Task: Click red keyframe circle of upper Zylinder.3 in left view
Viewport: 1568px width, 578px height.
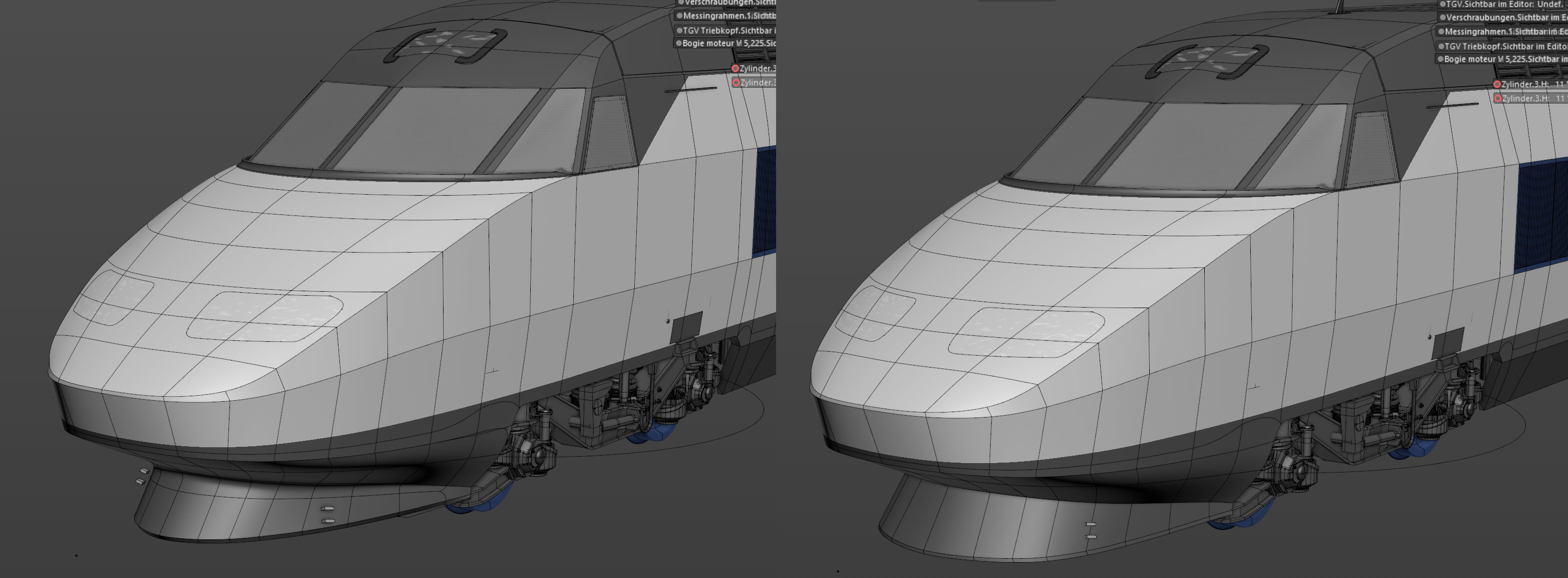Action: point(735,69)
